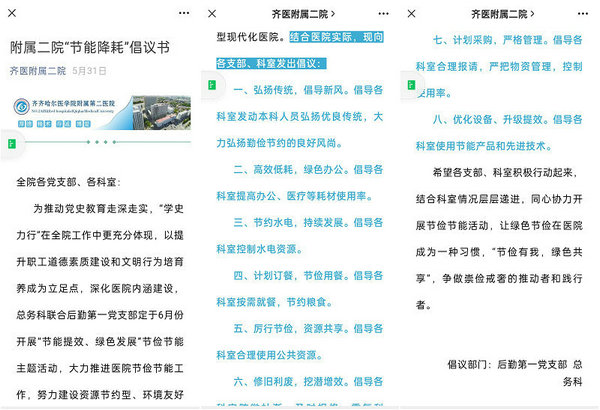The width and height of the screenshot is (600, 410).
Task: Click the 5月31日 publish date
Action: click(89, 71)
